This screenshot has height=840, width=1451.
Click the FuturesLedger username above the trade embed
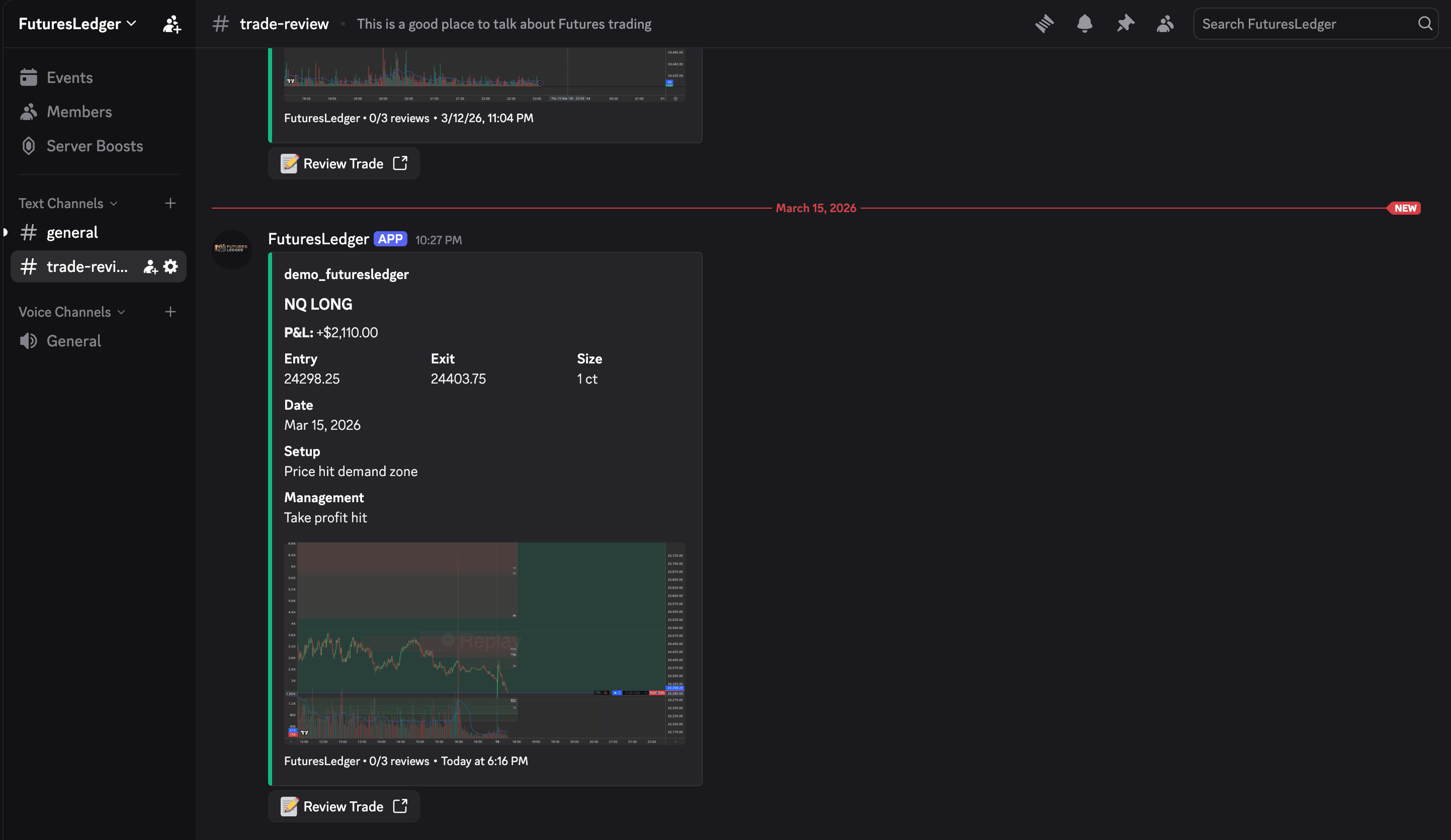pos(318,239)
